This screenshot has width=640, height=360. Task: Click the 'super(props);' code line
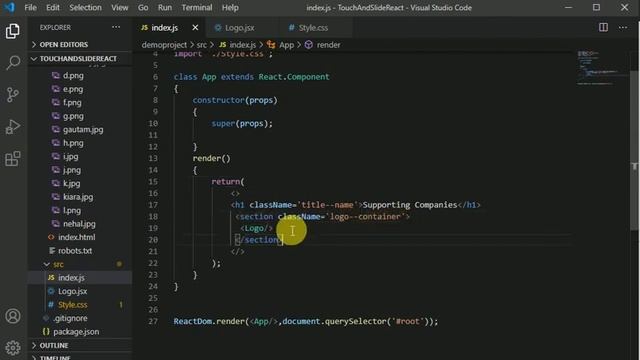pos(242,123)
